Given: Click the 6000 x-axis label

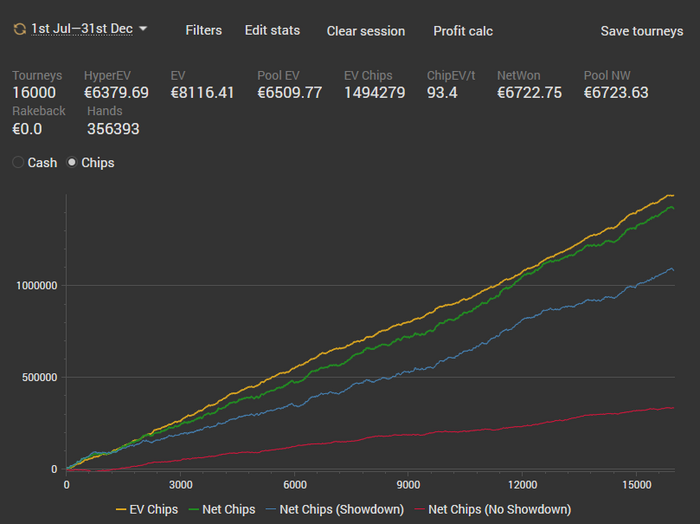Looking at the screenshot, I should 295,485.
